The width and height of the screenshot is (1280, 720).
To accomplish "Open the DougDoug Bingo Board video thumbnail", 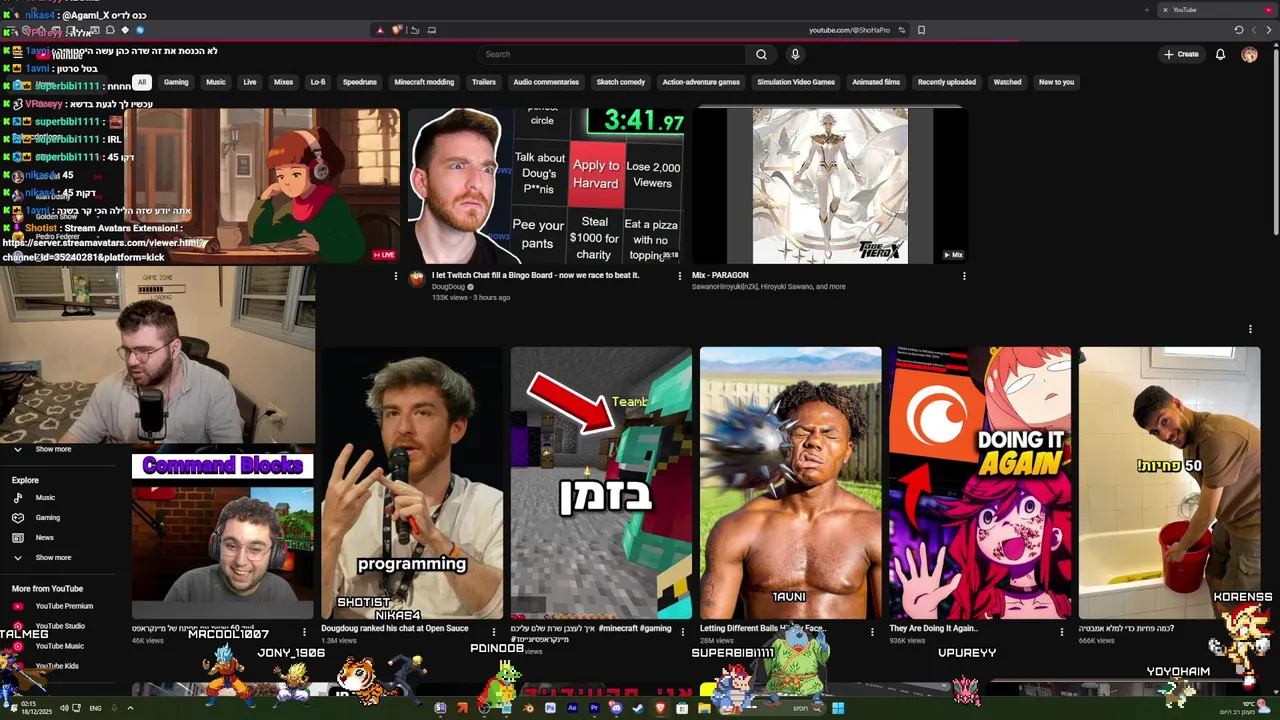I will coord(546,186).
